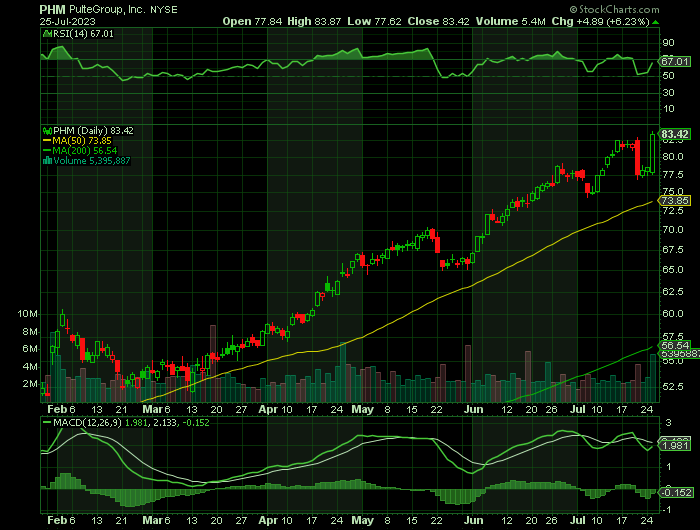Click the 10M volume axis label

tap(28, 314)
